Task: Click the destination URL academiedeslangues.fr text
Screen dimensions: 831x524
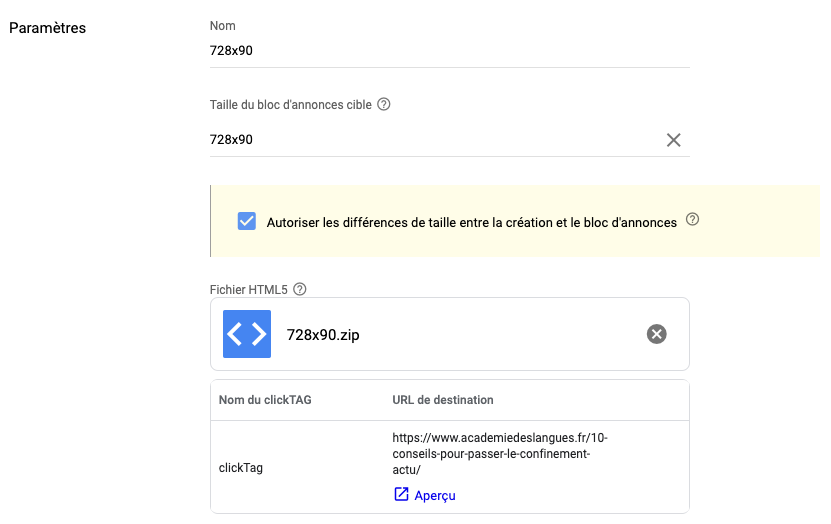Action: coord(500,454)
